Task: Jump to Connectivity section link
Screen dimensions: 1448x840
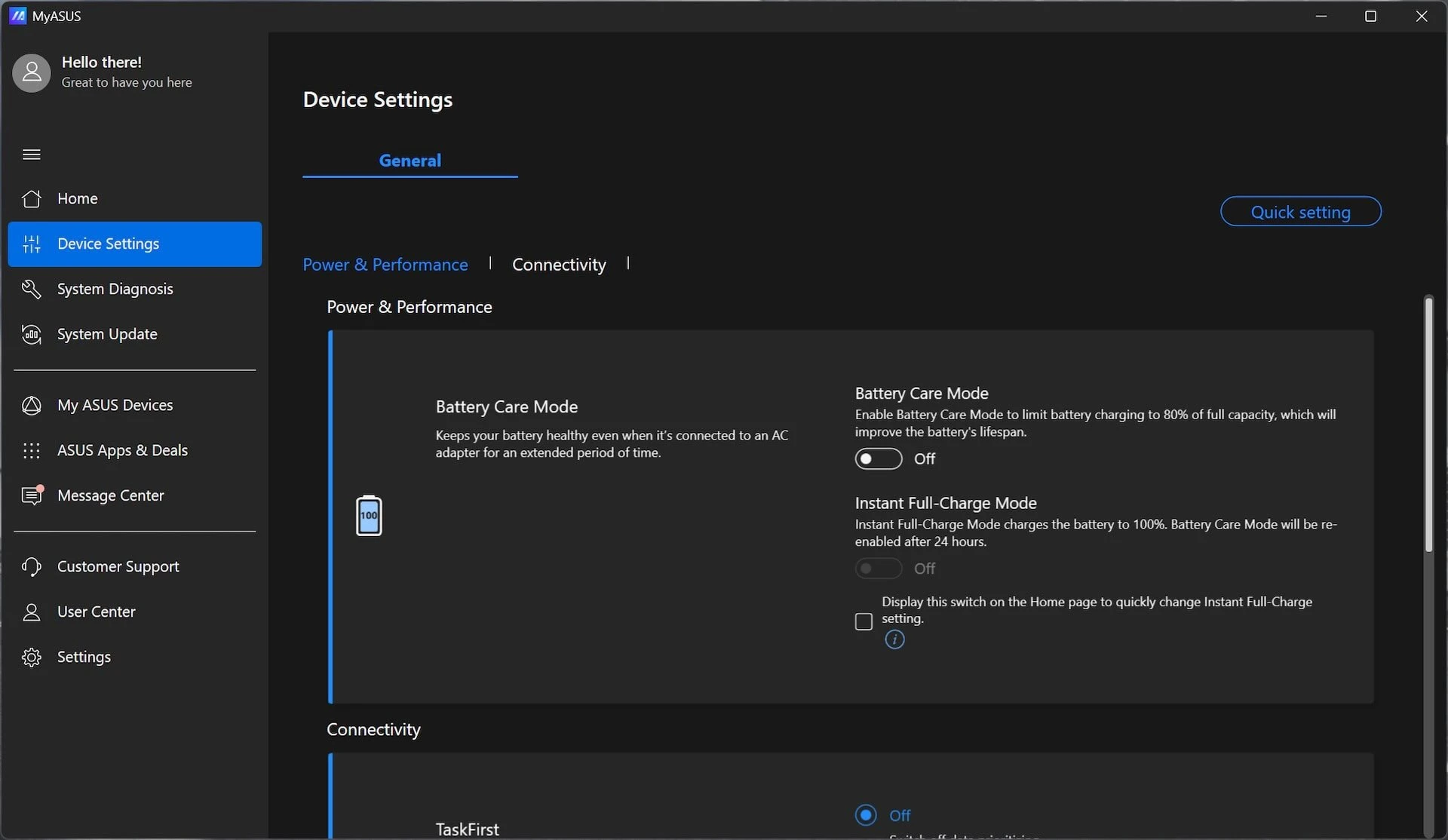Action: [x=559, y=265]
